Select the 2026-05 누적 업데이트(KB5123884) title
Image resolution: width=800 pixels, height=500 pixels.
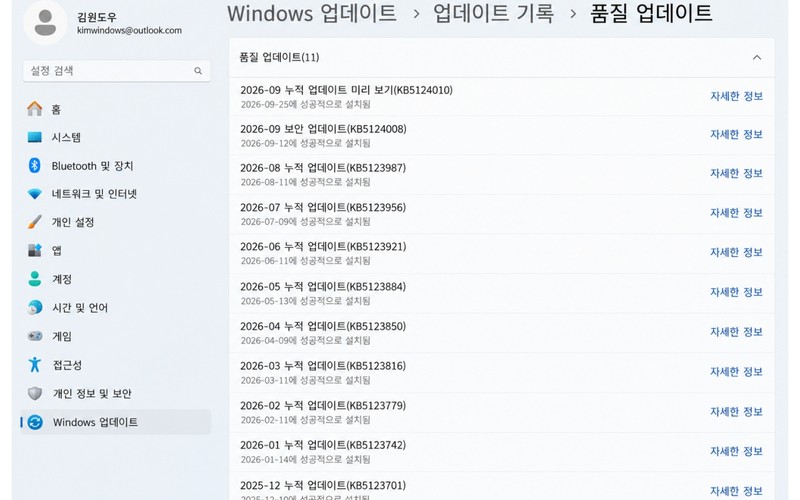tap(323, 287)
